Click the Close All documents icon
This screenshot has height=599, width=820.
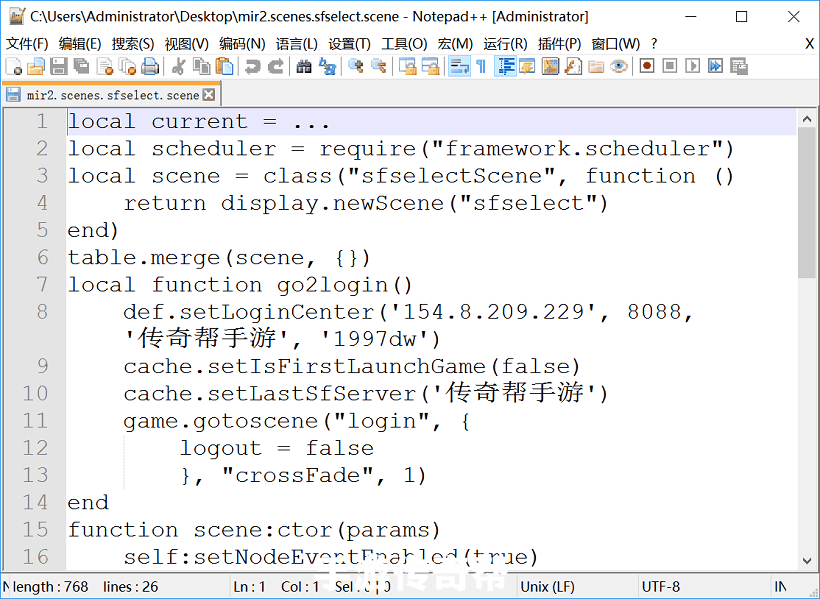(127, 67)
